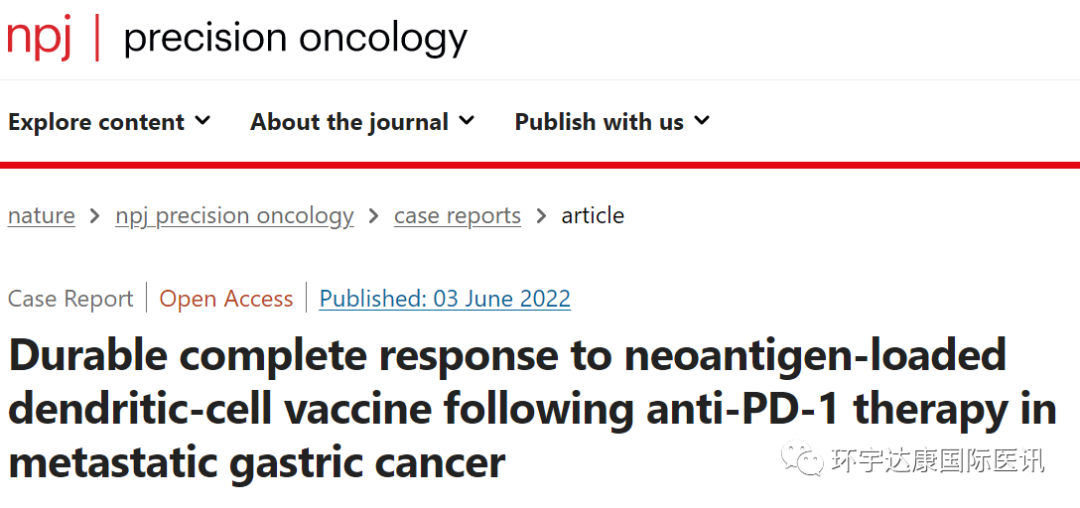This screenshot has width=1080, height=508.
Task: Expand the chevron beside Publish with us
Action: tap(701, 121)
